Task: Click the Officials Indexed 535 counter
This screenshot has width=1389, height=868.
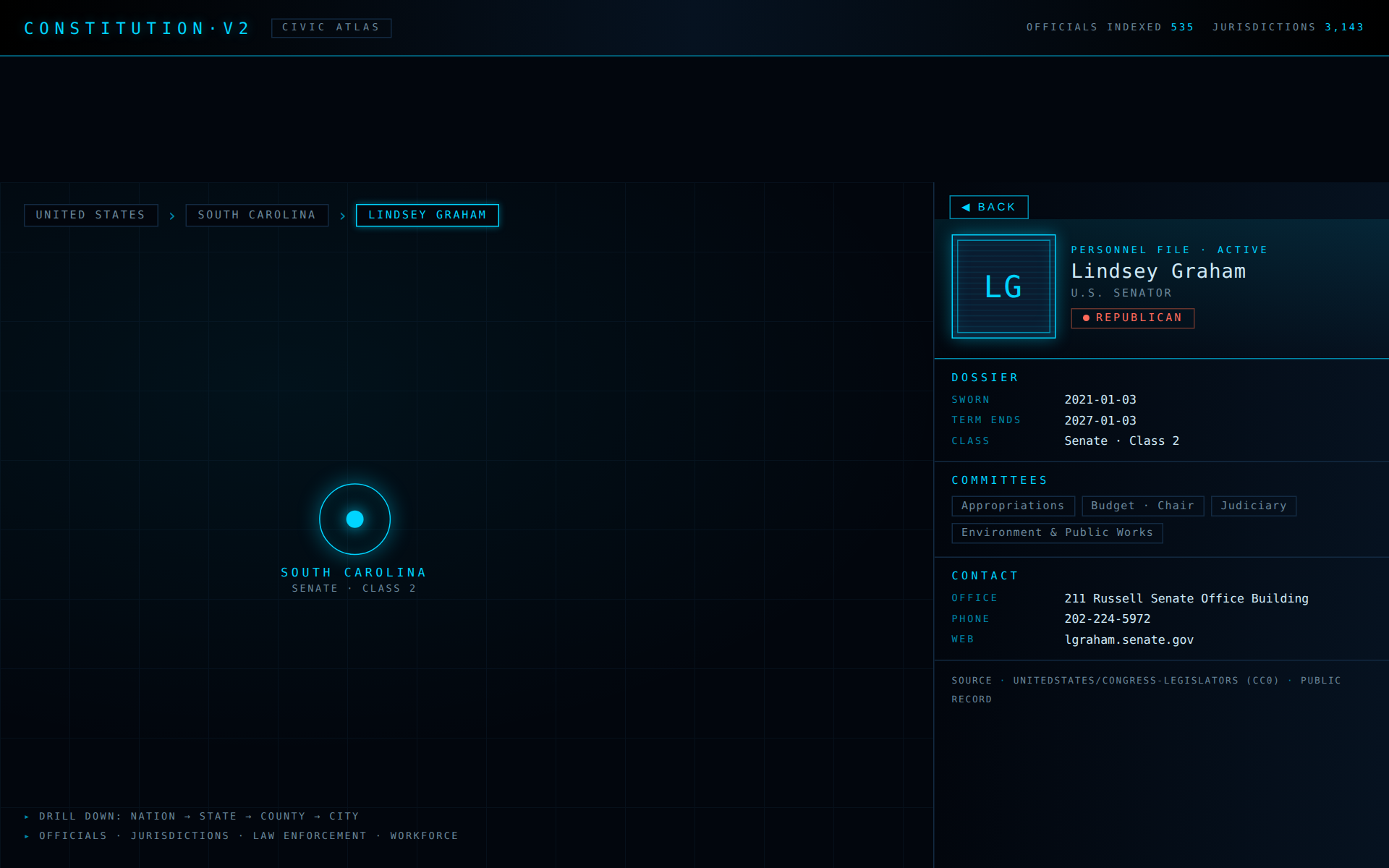Action: pos(1110,27)
